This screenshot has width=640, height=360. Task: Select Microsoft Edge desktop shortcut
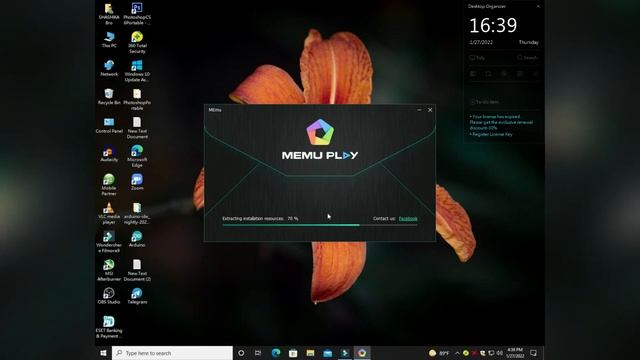[x=137, y=157]
